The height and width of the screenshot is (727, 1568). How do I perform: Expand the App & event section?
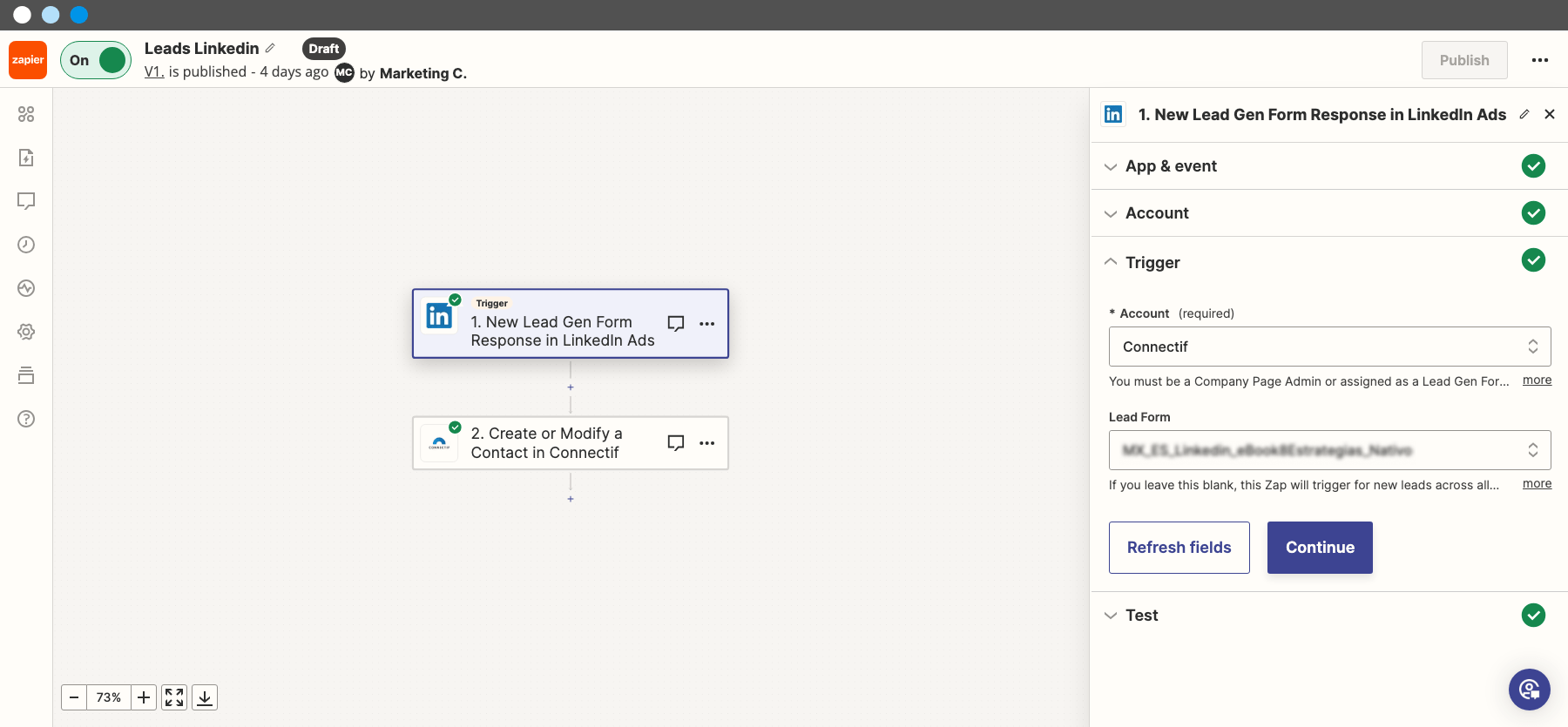point(1329,166)
